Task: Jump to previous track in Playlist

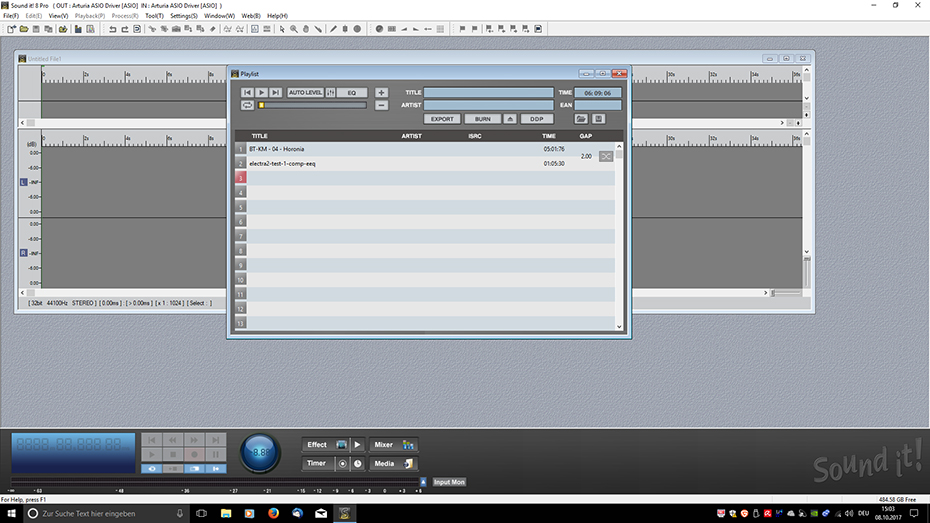Action: coord(247,93)
